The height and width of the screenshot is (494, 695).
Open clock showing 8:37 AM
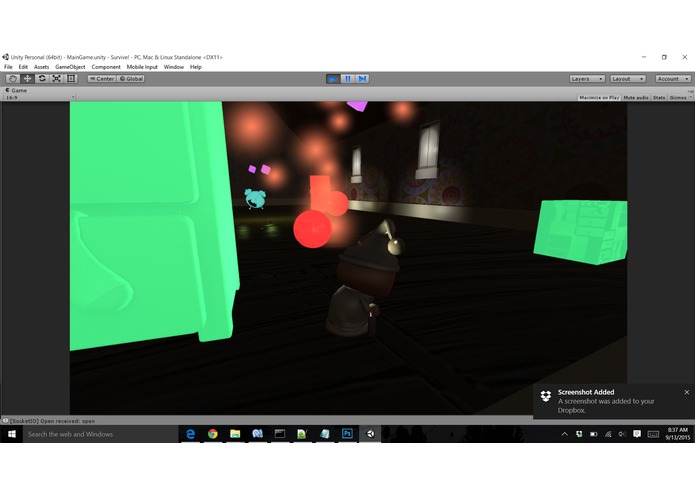678,434
